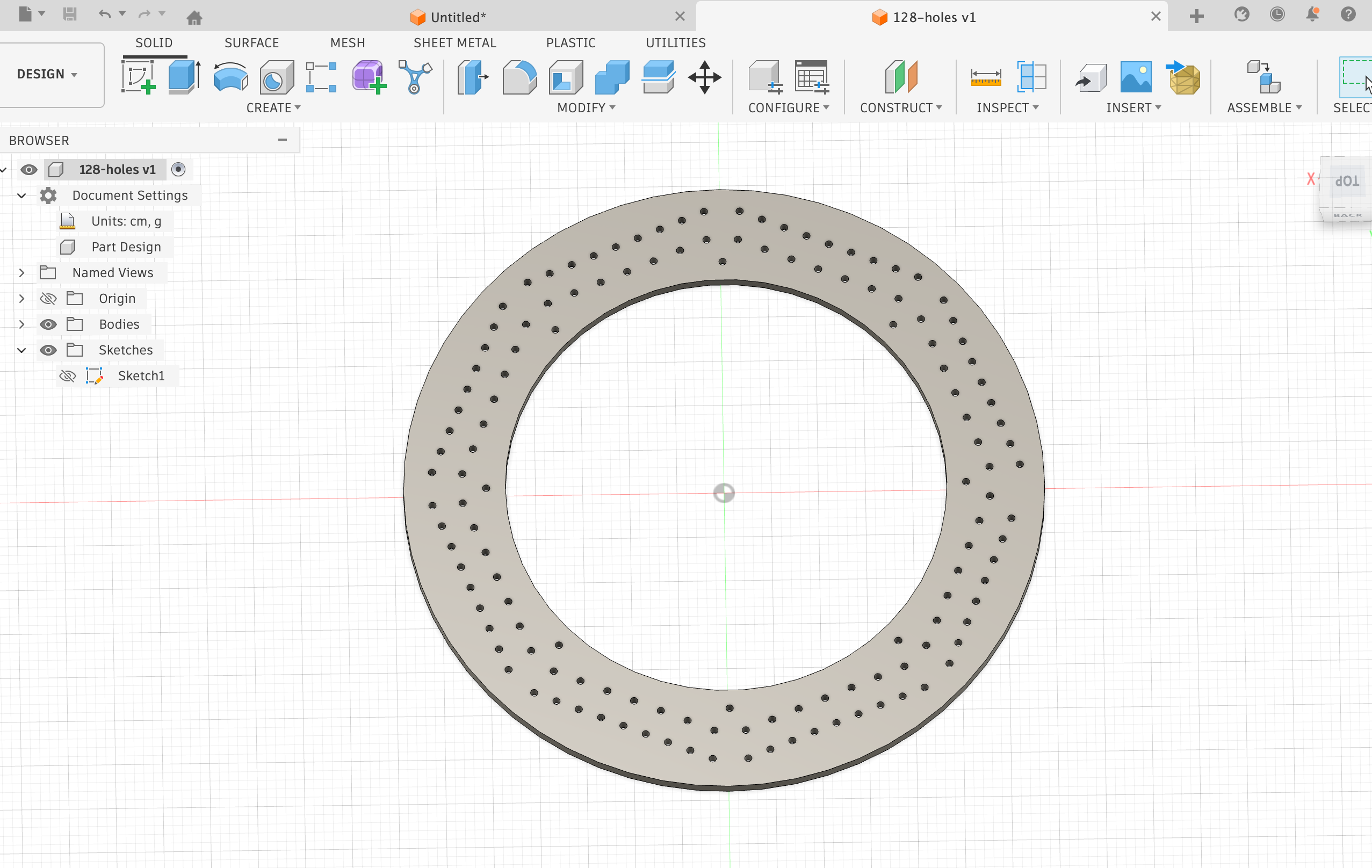Click the TOP face of the view cube

pos(1347,181)
